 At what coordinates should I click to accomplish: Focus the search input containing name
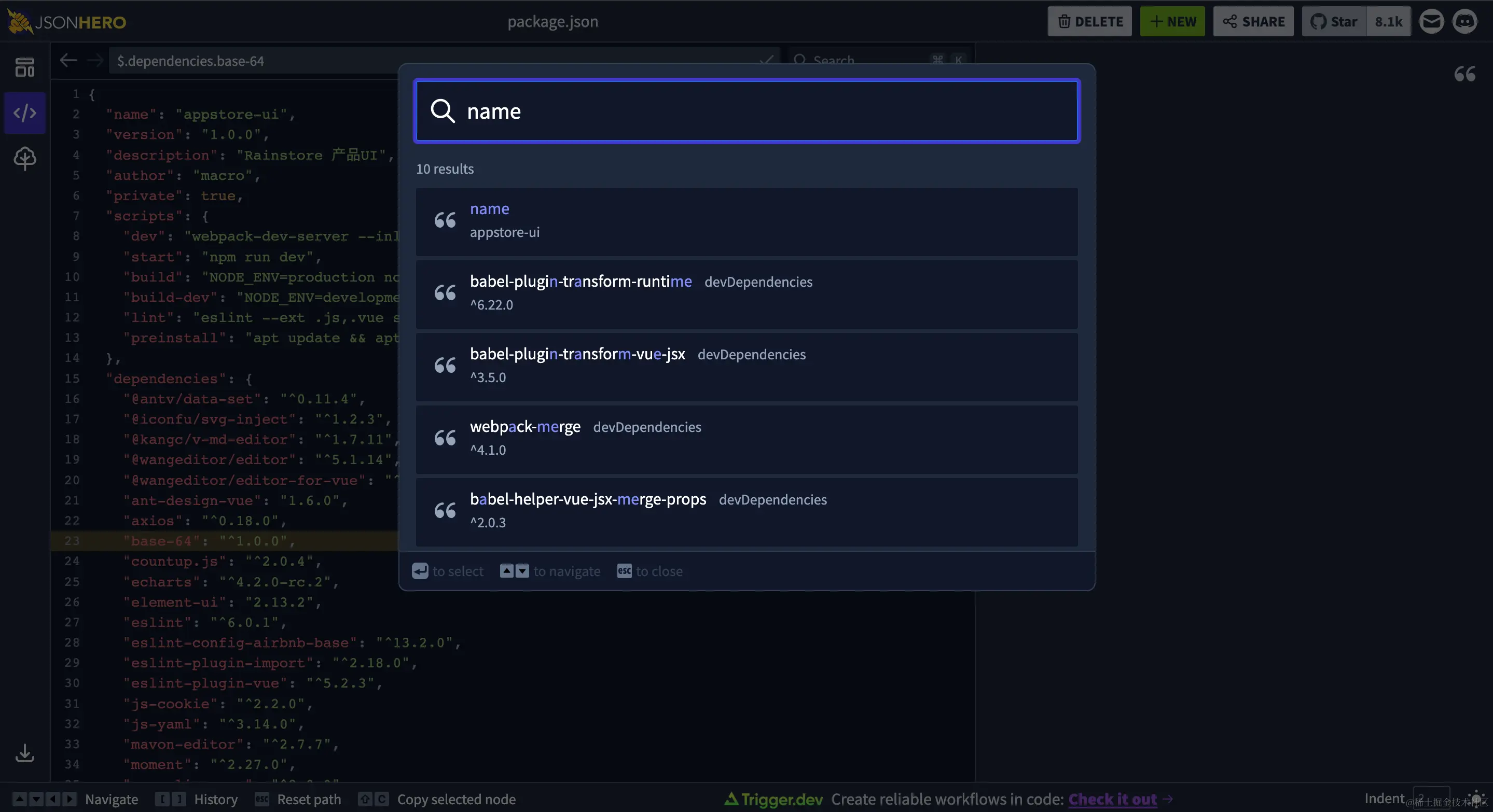pos(746,110)
